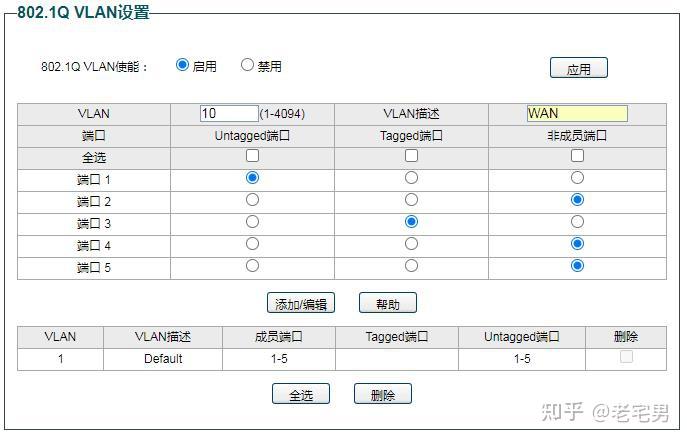Click the Default VLAN描述 cell
This screenshot has width=687, height=440.
[163, 359]
